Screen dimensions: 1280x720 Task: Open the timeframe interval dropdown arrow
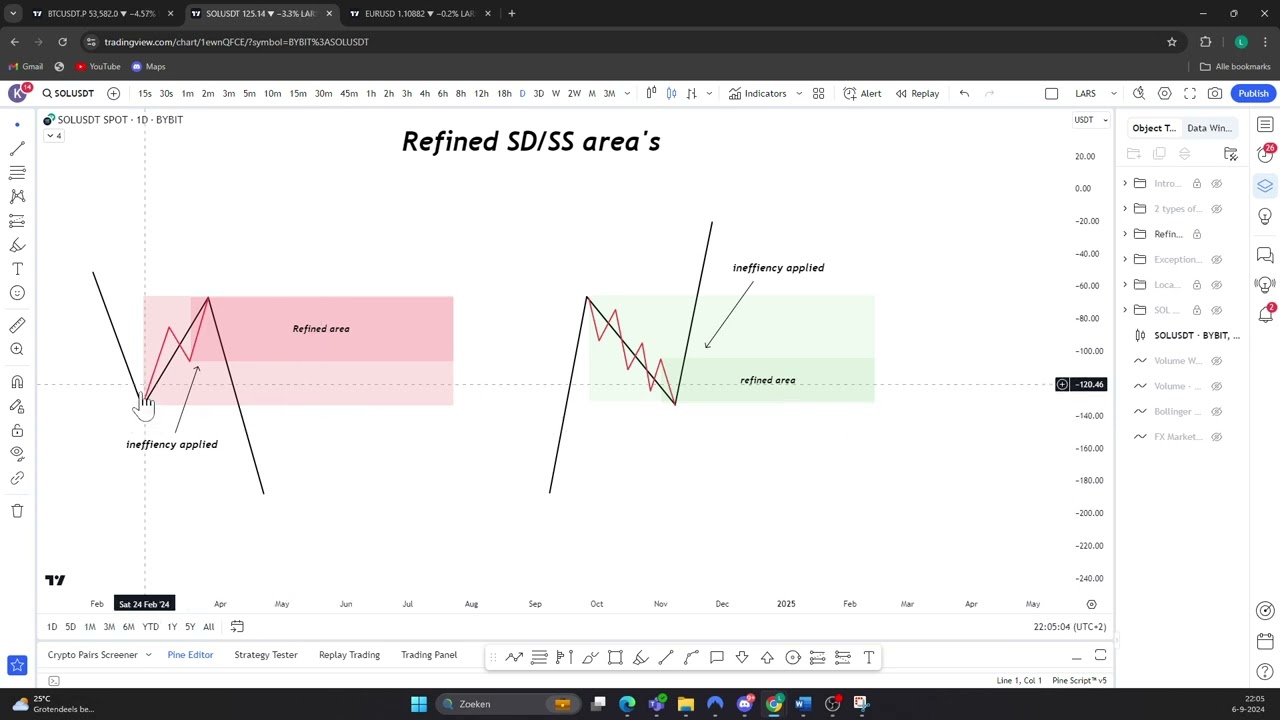point(627,93)
